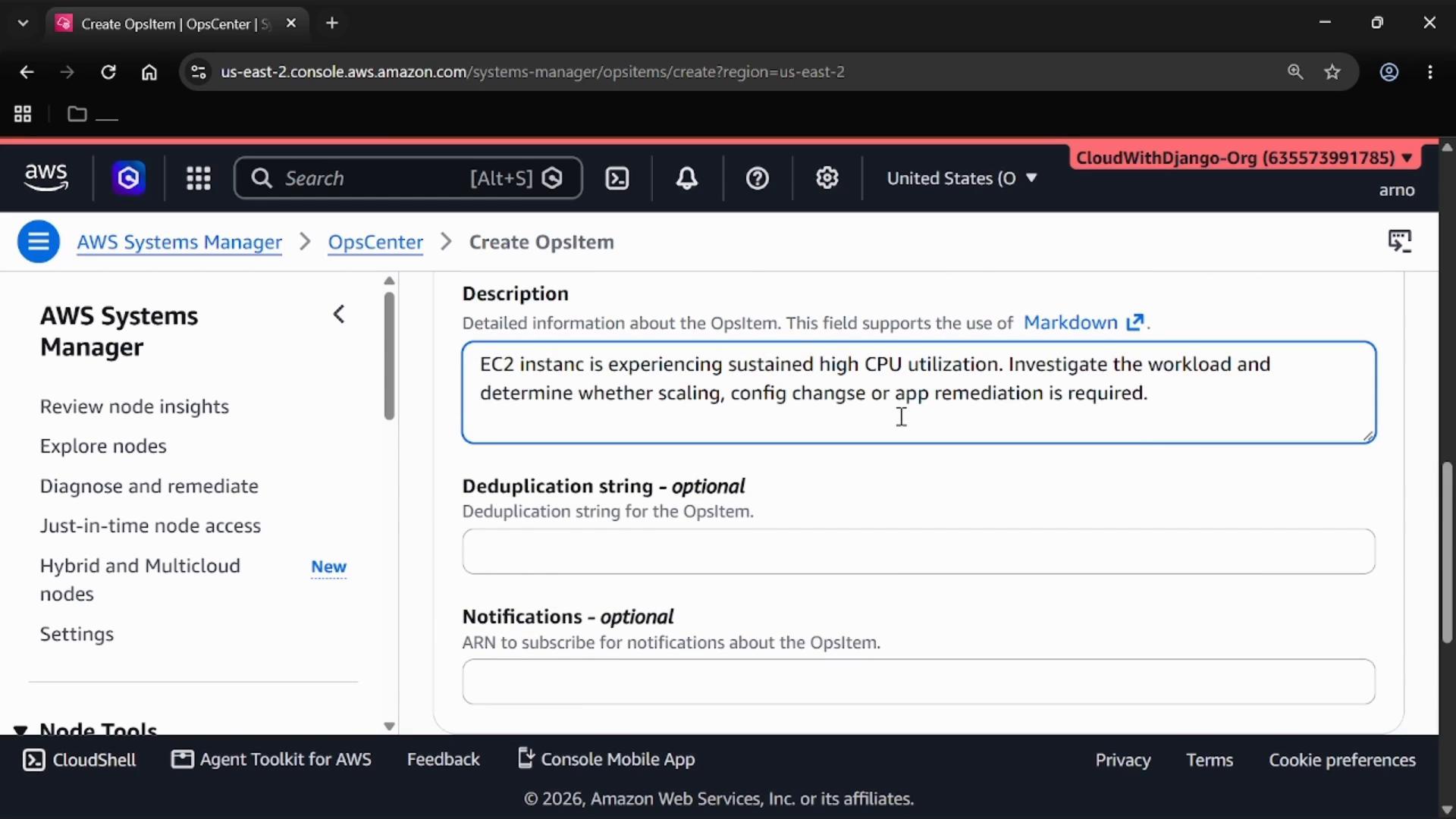Open the notifications bell

point(687,178)
